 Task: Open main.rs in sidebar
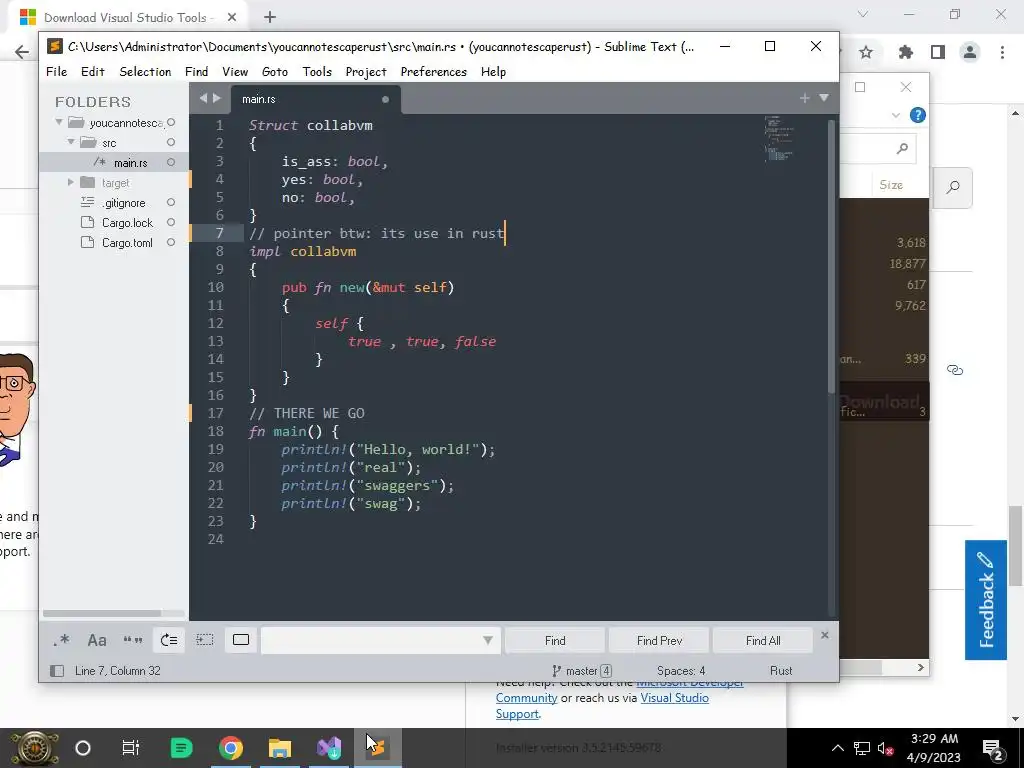tap(130, 163)
